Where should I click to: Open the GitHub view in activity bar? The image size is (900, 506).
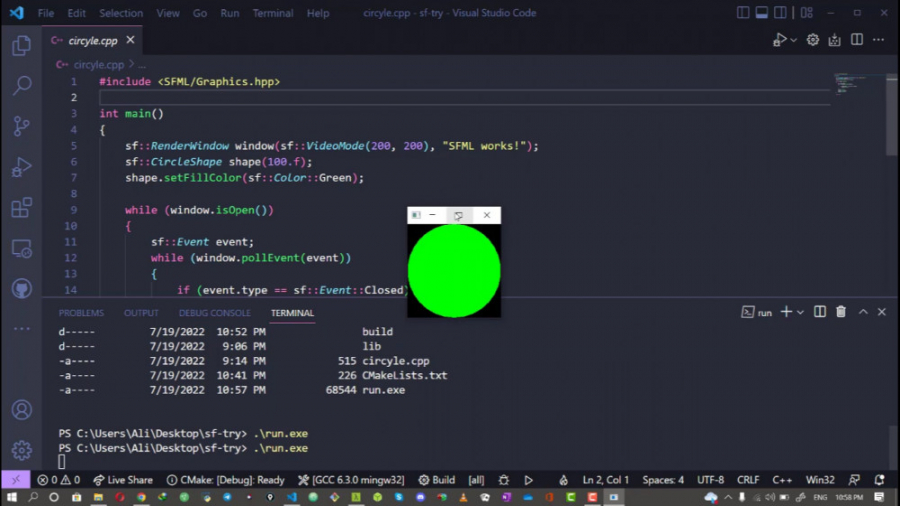click(x=21, y=289)
